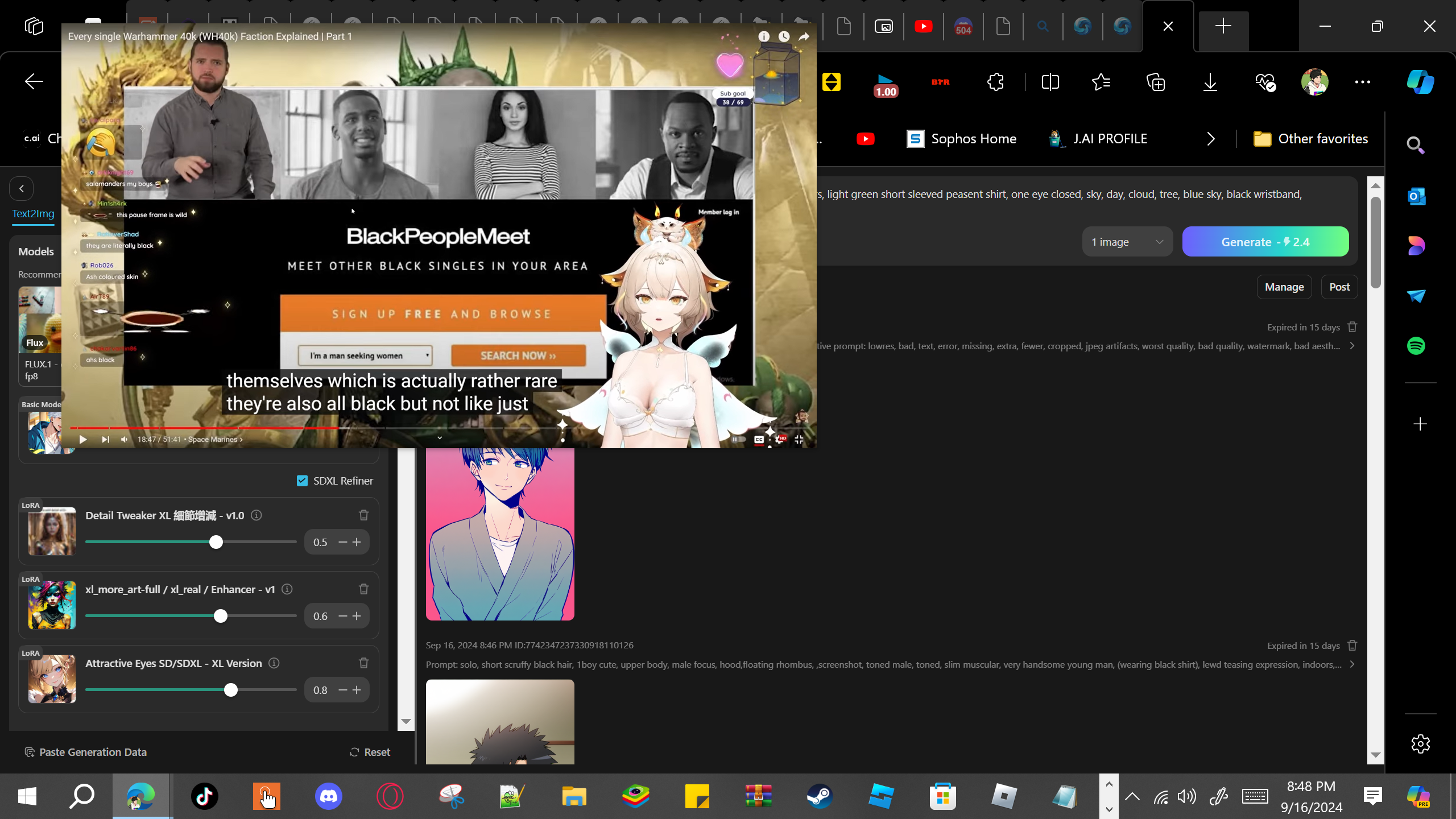The height and width of the screenshot is (819, 1456).
Task: Increase Detail Tweaker XL weight with plus
Action: coord(357,542)
